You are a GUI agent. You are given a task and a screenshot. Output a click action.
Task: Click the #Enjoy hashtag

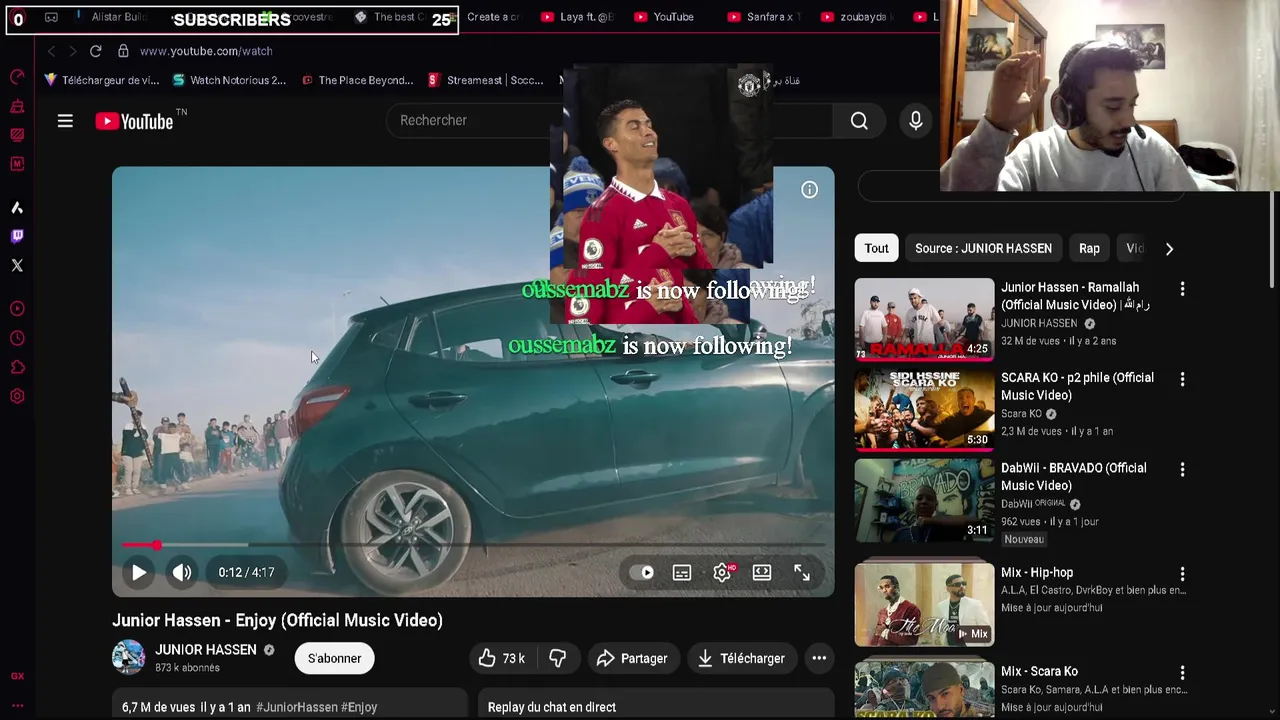point(359,707)
